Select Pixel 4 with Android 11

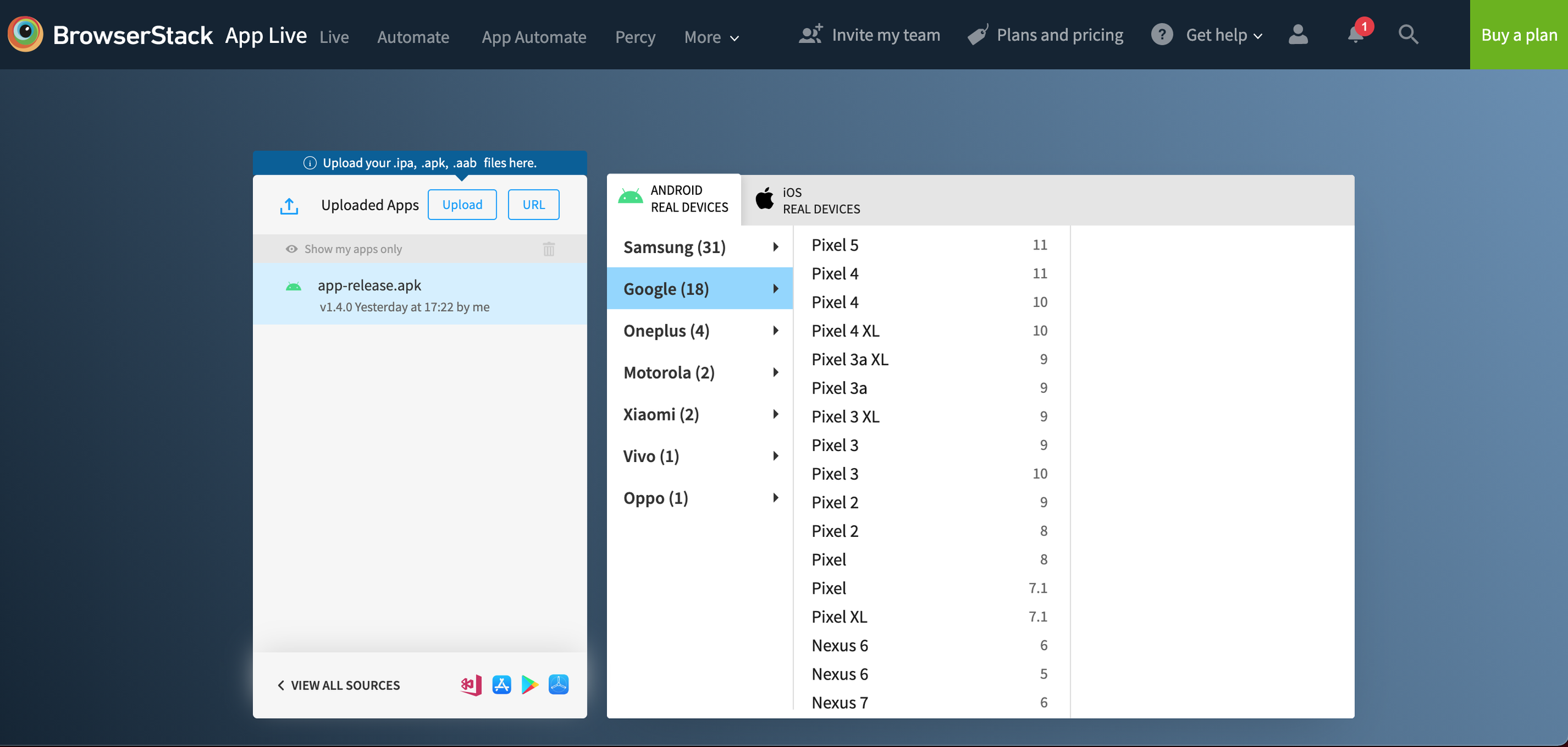pyautogui.click(x=930, y=273)
